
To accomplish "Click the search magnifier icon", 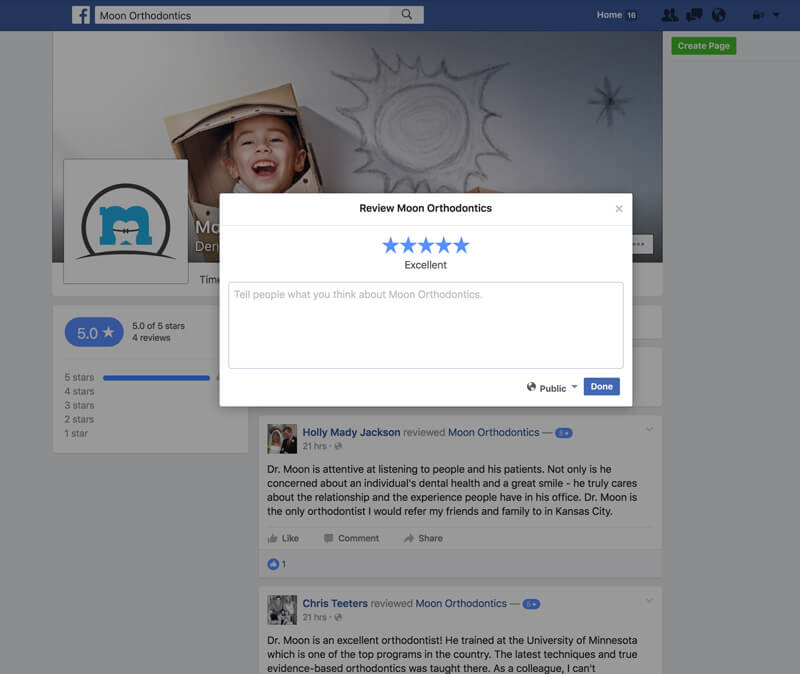I will point(407,14).
